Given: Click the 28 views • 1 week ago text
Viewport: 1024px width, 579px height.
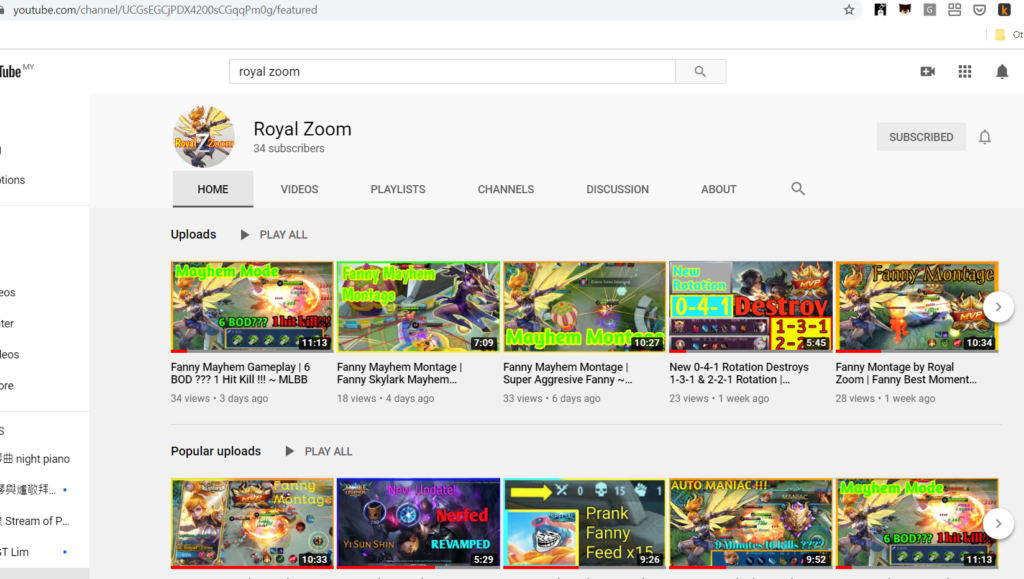Looking at the screenshot, I should 886,398.
